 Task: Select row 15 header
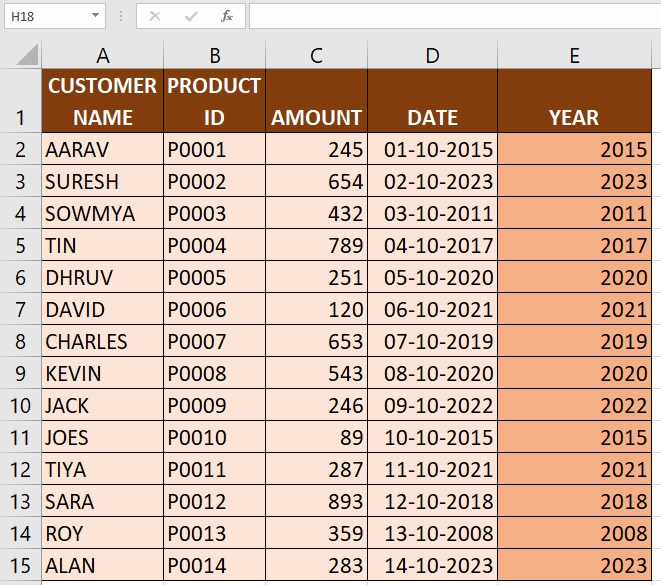pyautogui.click(x=20, y=566)
